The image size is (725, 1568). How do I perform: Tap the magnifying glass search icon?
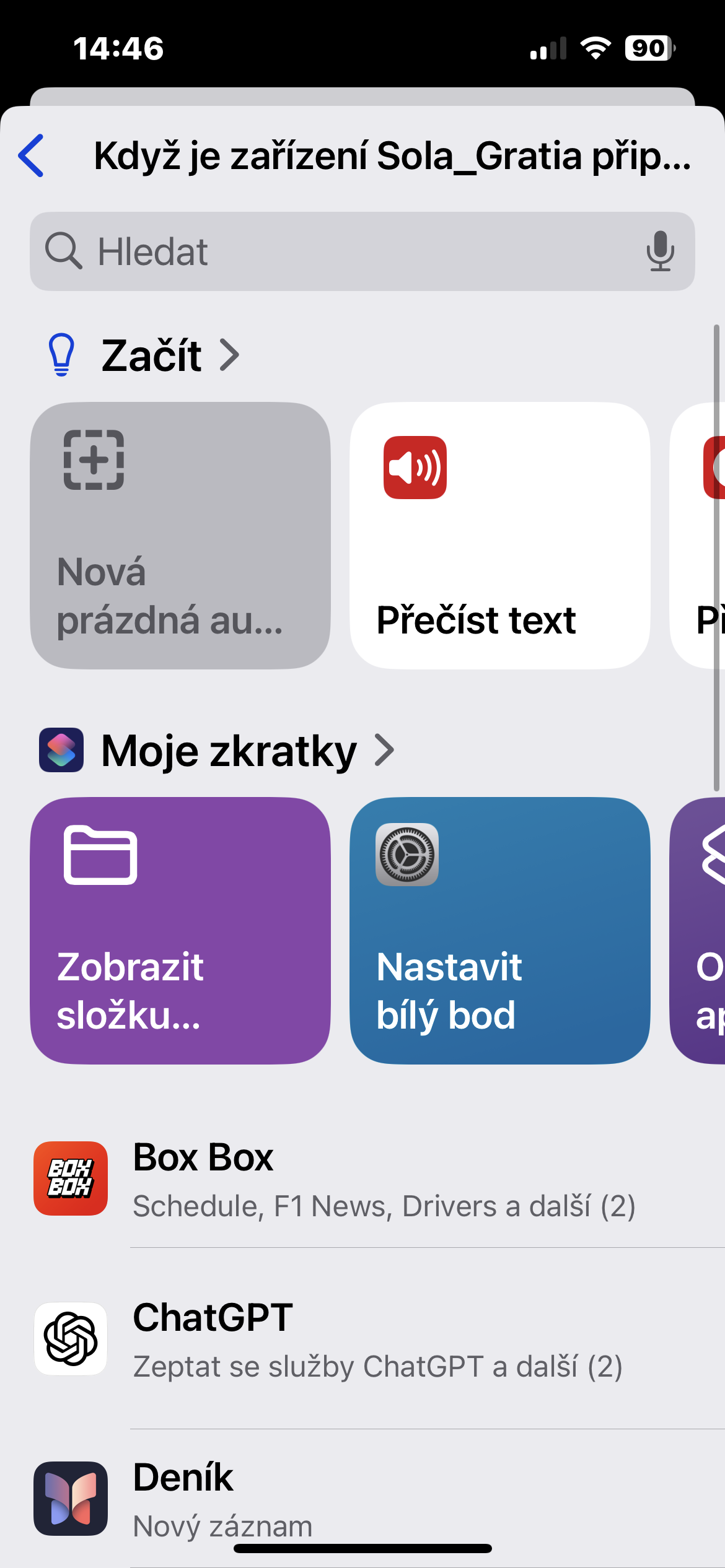(x=63, y=251)
